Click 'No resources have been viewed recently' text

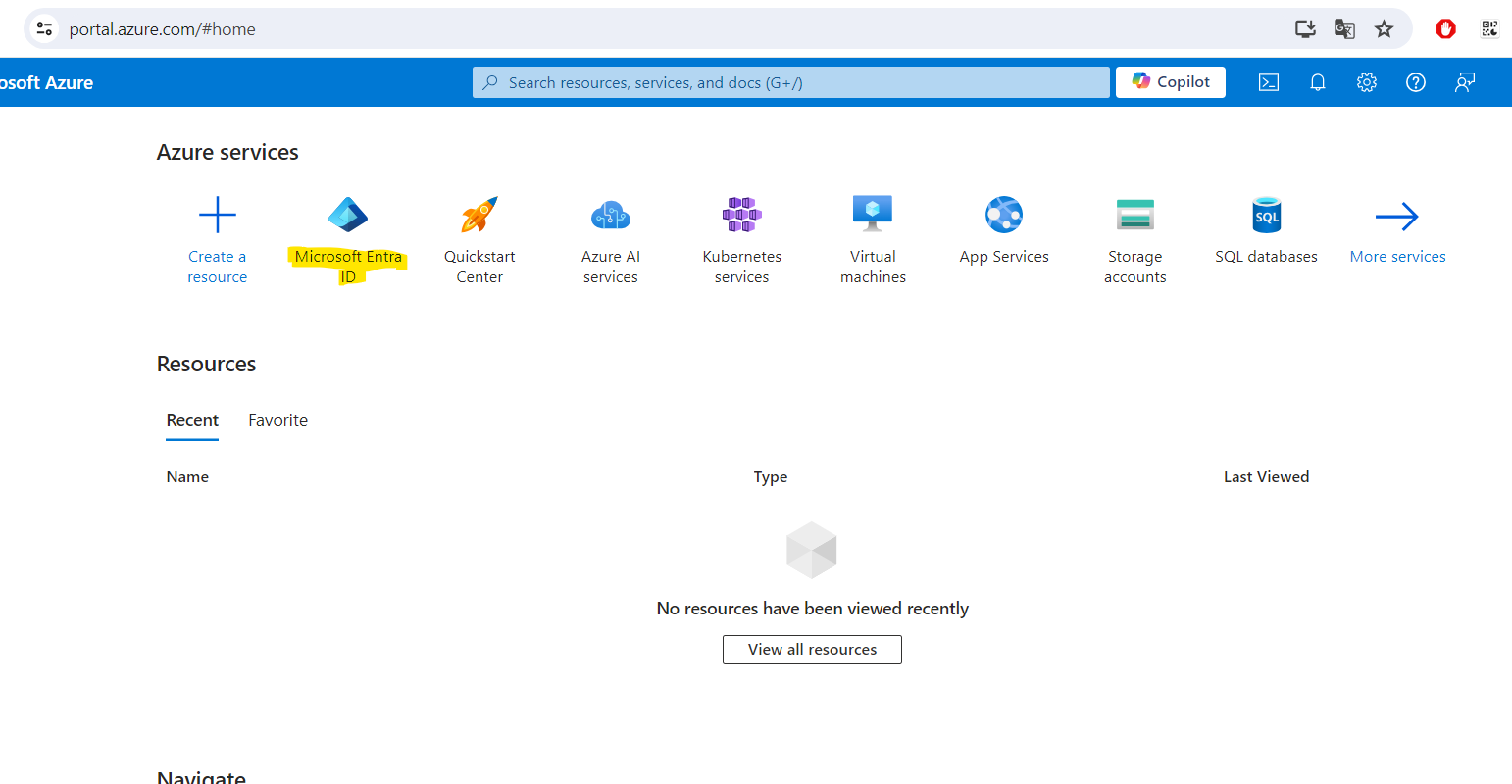click(812, 609)
